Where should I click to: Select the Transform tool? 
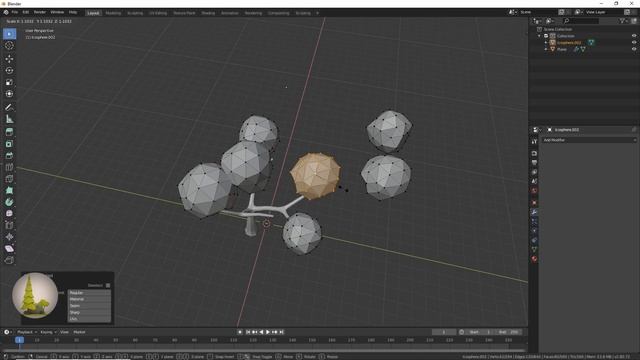9,94
